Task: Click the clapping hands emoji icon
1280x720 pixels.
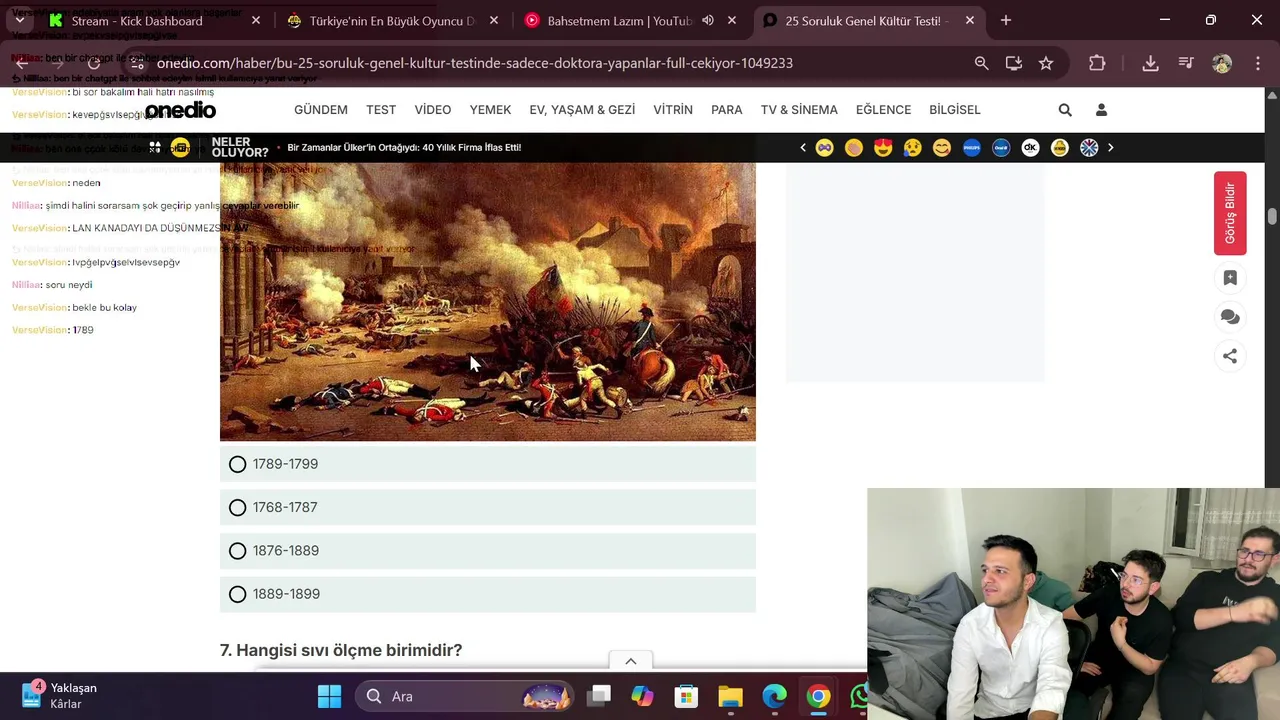Action: tap(854, 148)
